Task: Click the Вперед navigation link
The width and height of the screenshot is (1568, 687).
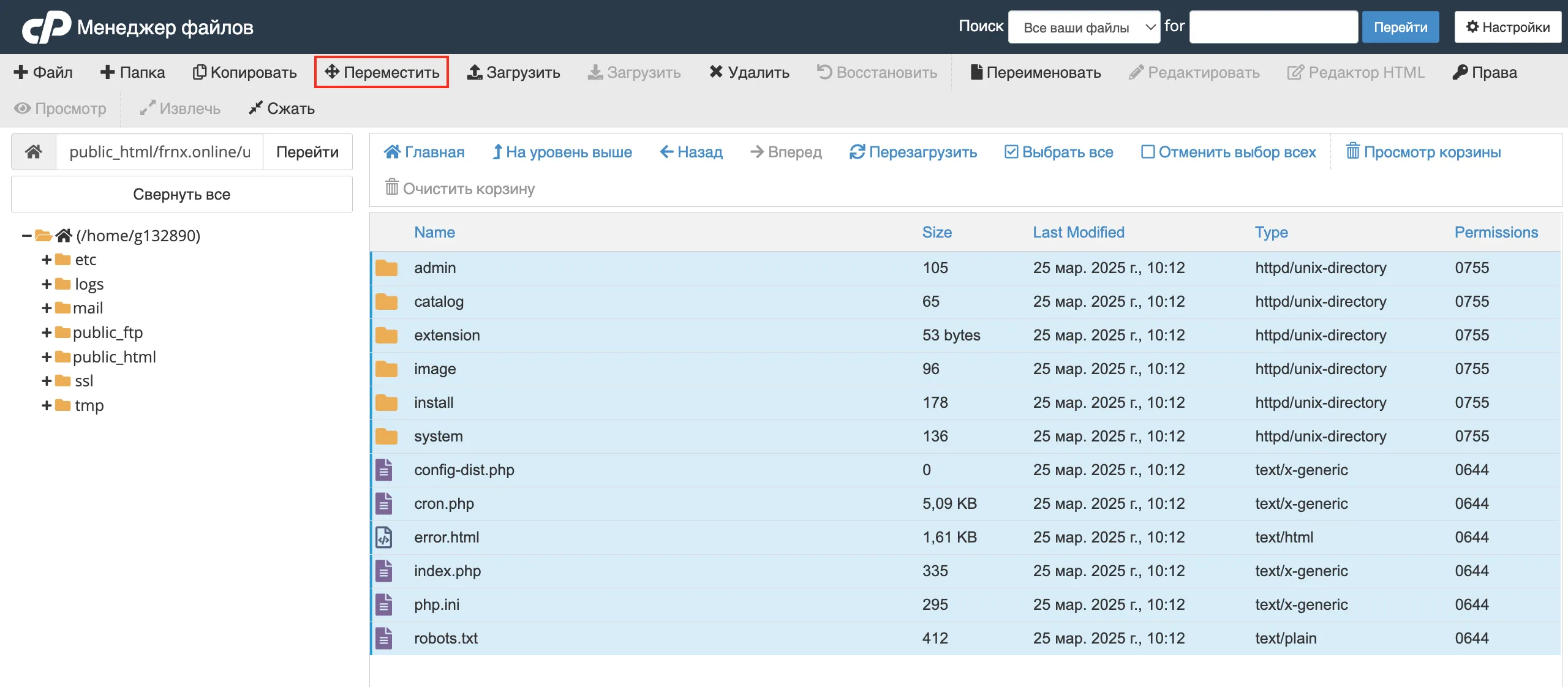Action: (786, 152)
